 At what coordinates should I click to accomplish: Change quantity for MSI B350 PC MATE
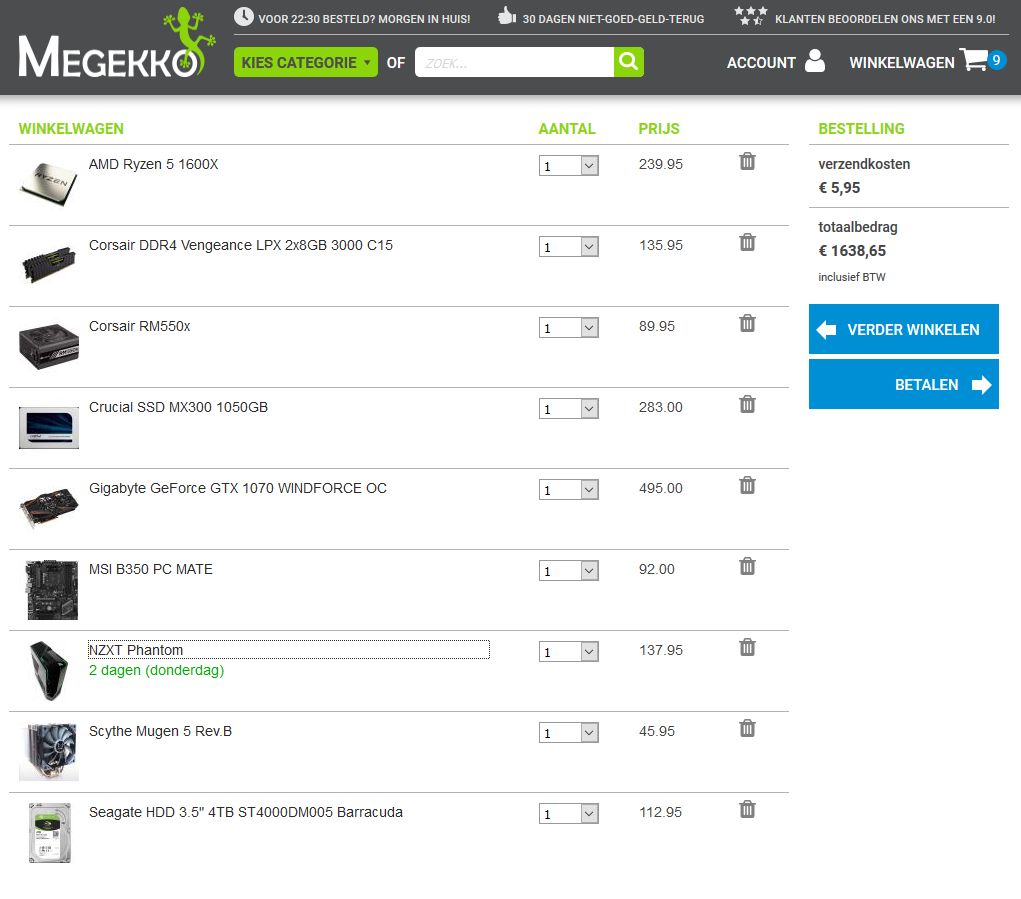point(568,571)
